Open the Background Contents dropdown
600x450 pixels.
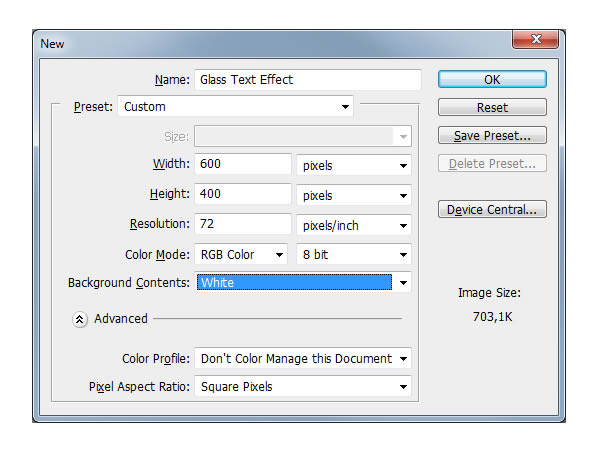(x=303, y=283)
